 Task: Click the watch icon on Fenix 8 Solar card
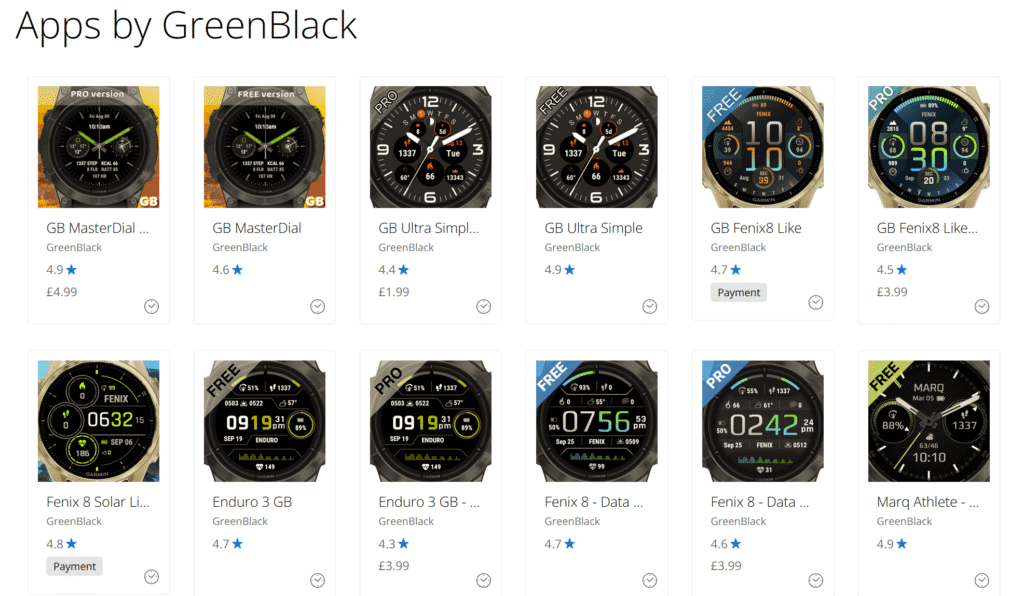[152, 576]
